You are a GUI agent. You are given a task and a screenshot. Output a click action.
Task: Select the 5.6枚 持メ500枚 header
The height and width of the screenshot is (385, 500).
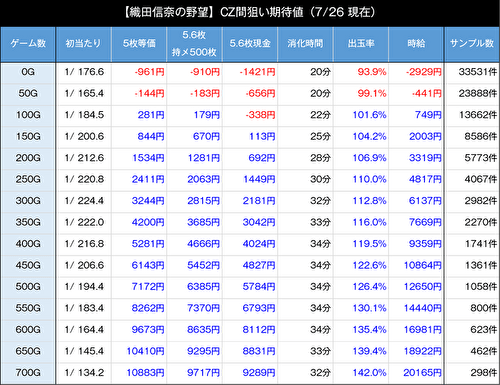pos(194,44)
